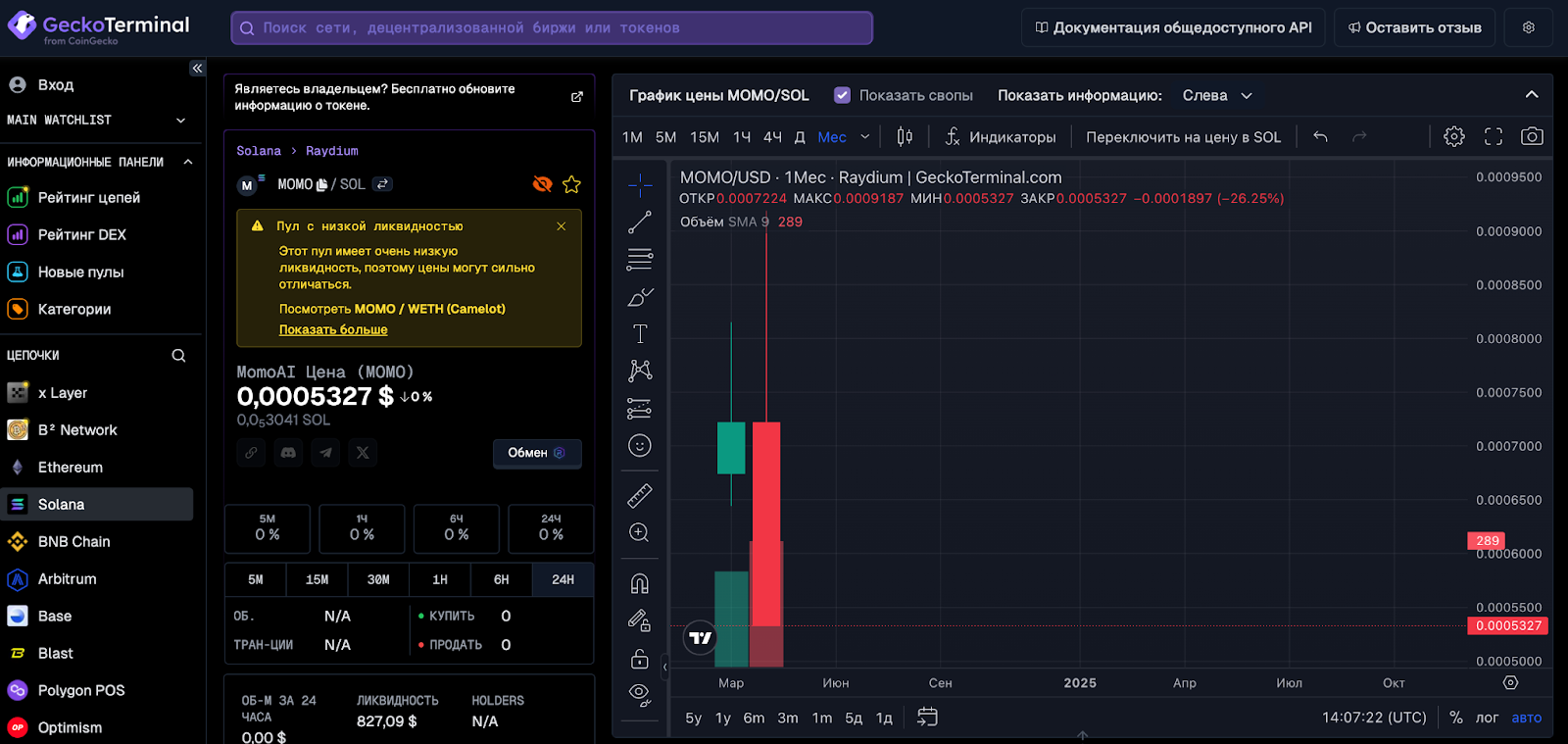Open the chart patterns tool

click(x=640, y=371)
